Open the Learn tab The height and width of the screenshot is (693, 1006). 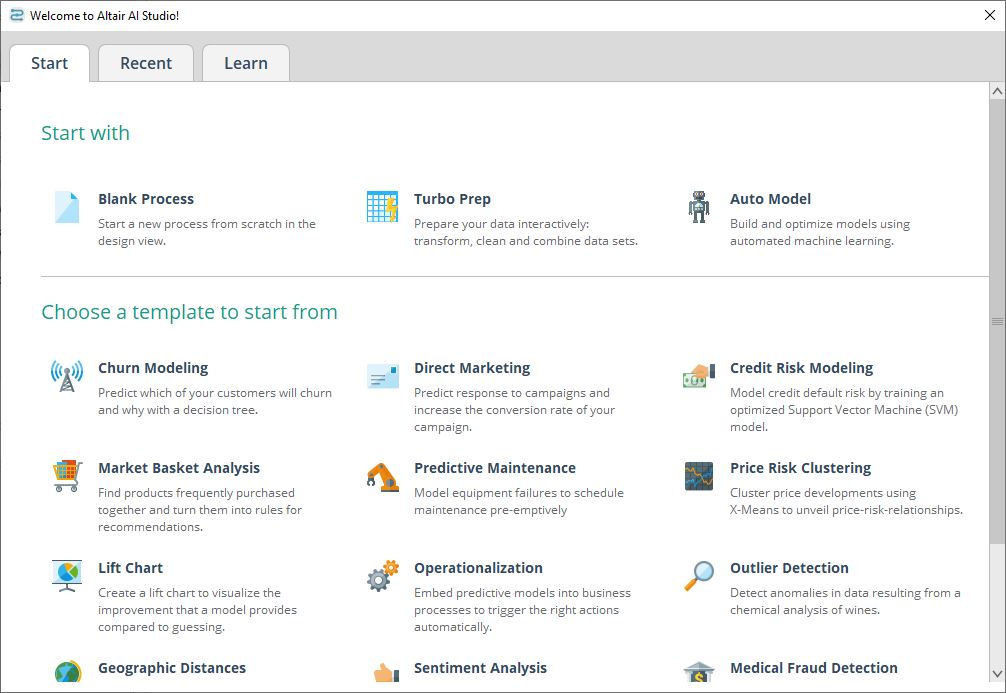245,62
